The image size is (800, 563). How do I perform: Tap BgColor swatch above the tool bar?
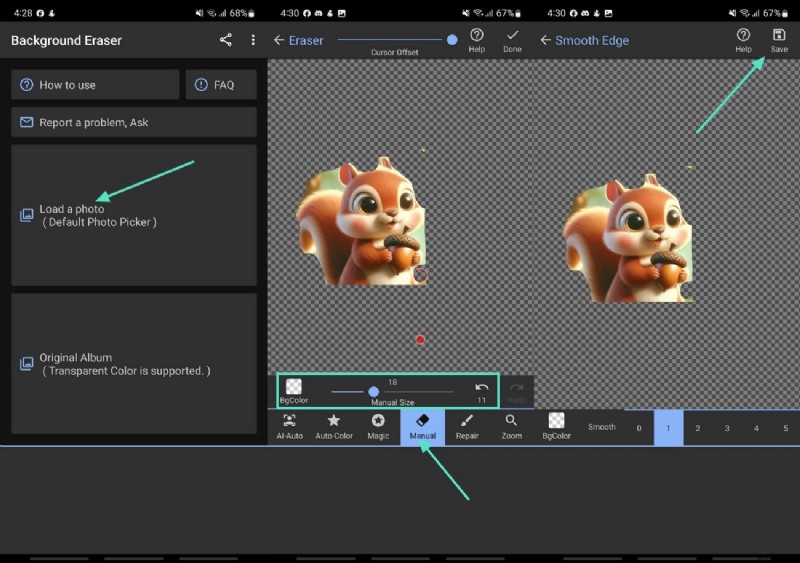point(294,390)
